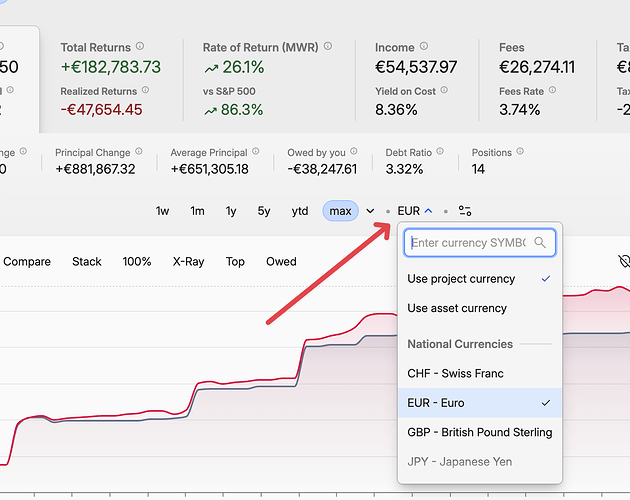Viewport: 630px width, 500px height.
Task: Toggle the hide values eye icon
Action: coord(624,261)
